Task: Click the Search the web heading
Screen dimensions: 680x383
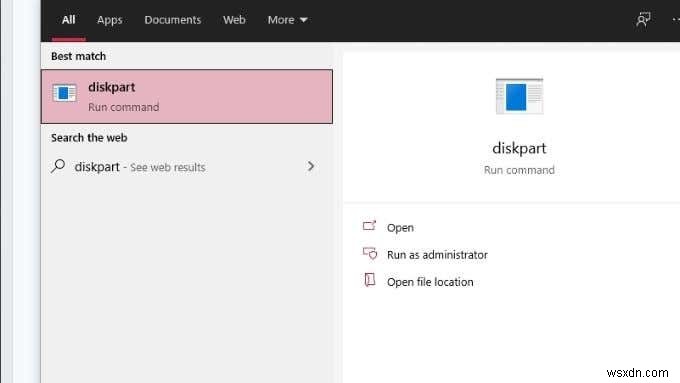Action: [89, 138]
